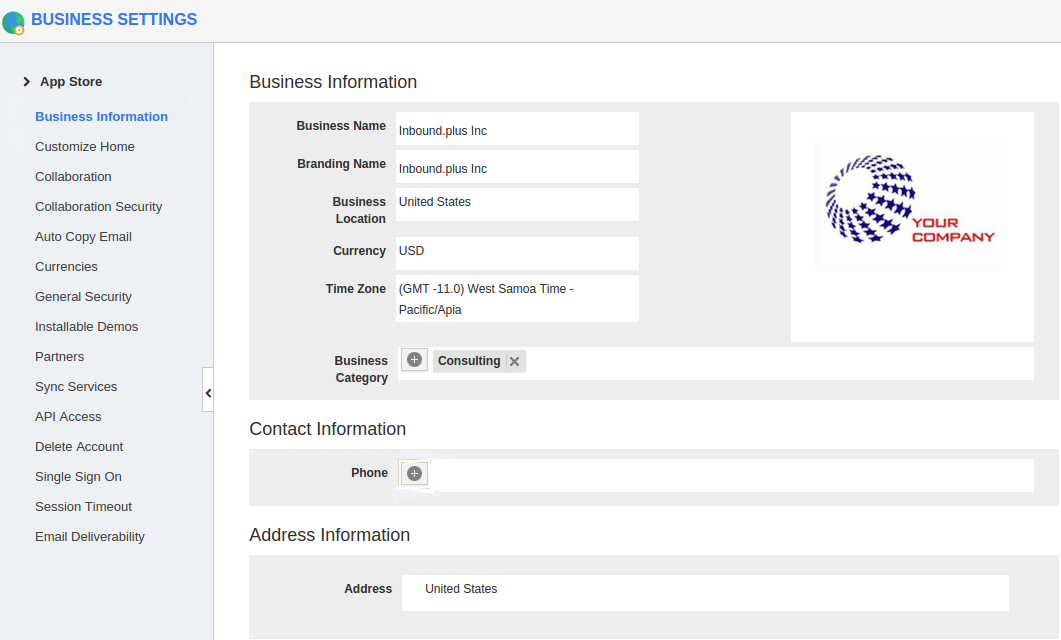
Task: Open General Security settings
Action: pos(83,297)
